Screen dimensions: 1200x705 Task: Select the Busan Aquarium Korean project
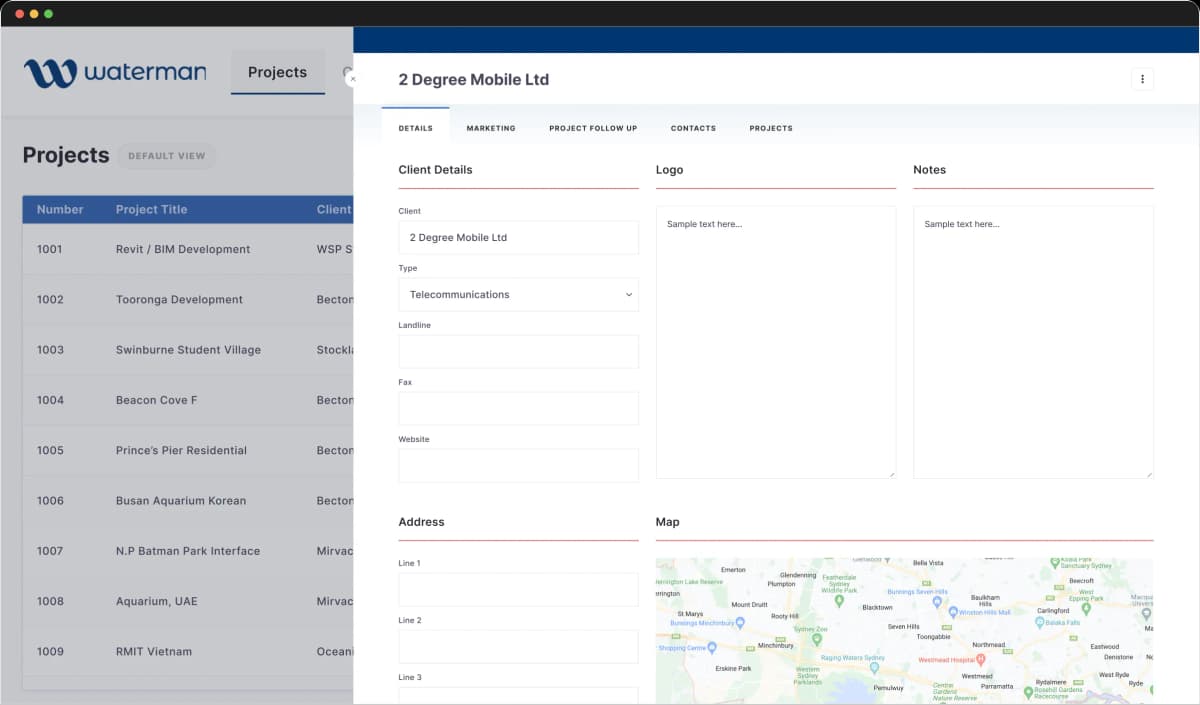[188, 500]
